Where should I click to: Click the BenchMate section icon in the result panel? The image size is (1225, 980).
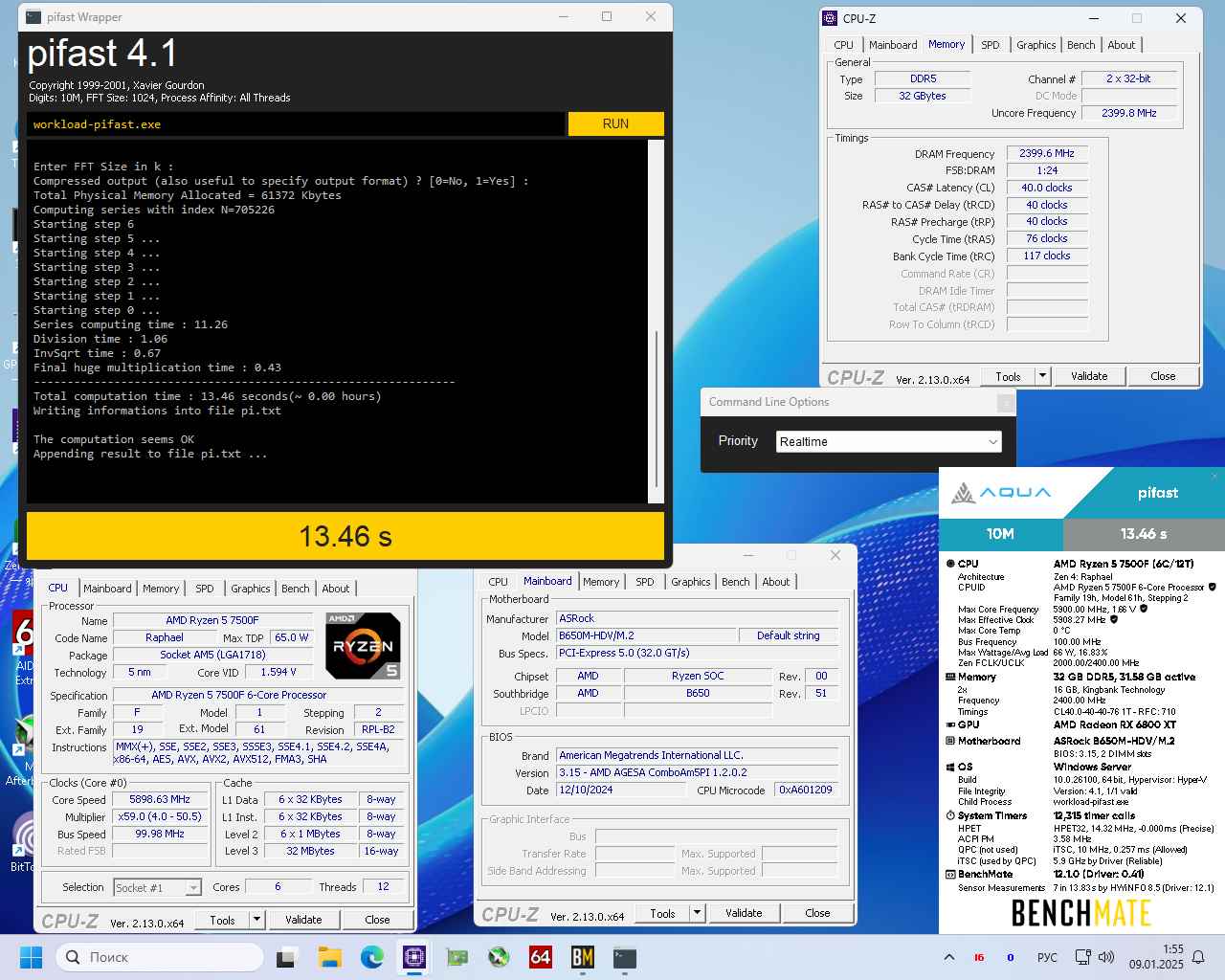point(950,874)
